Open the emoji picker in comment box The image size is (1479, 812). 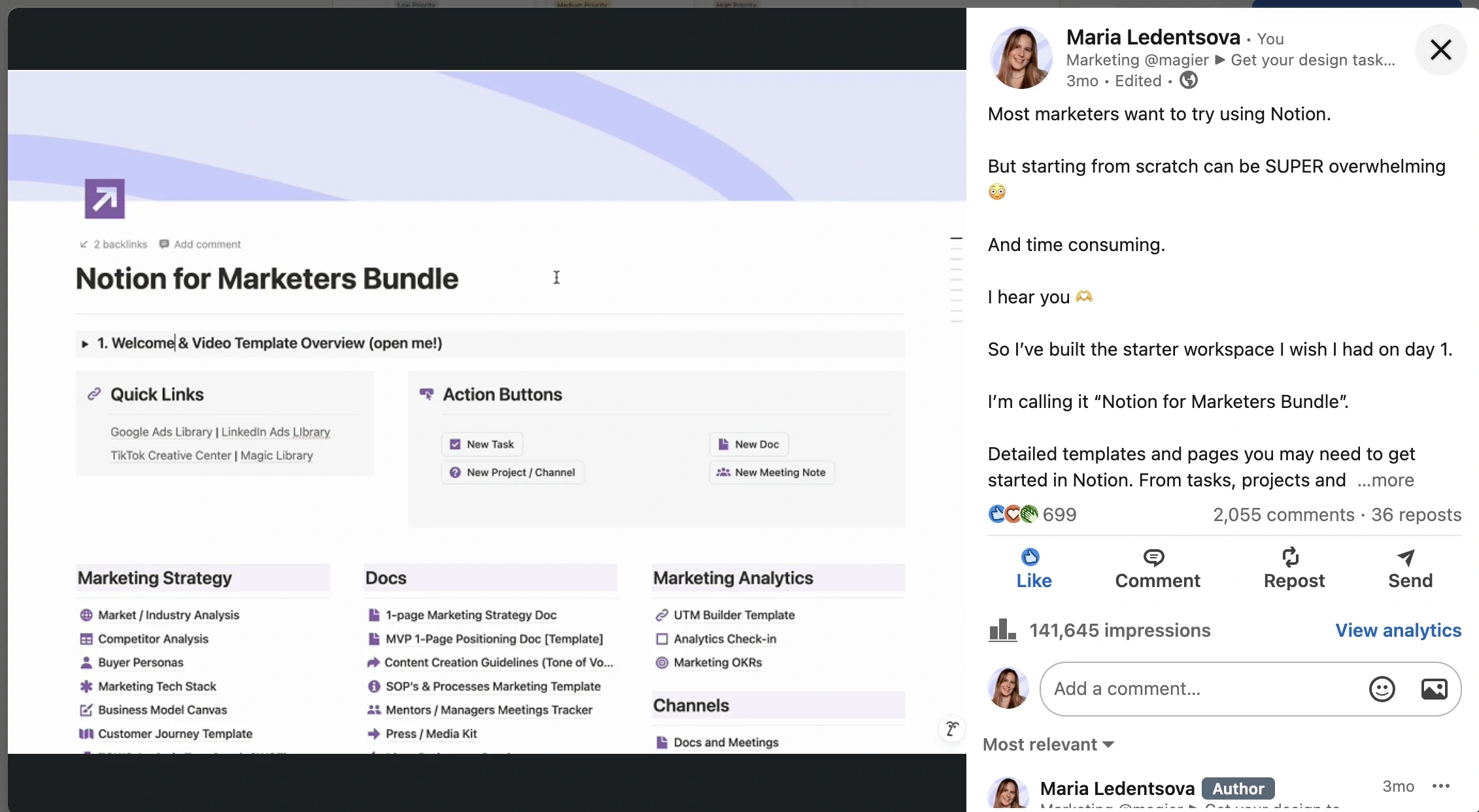(1382, 688)
